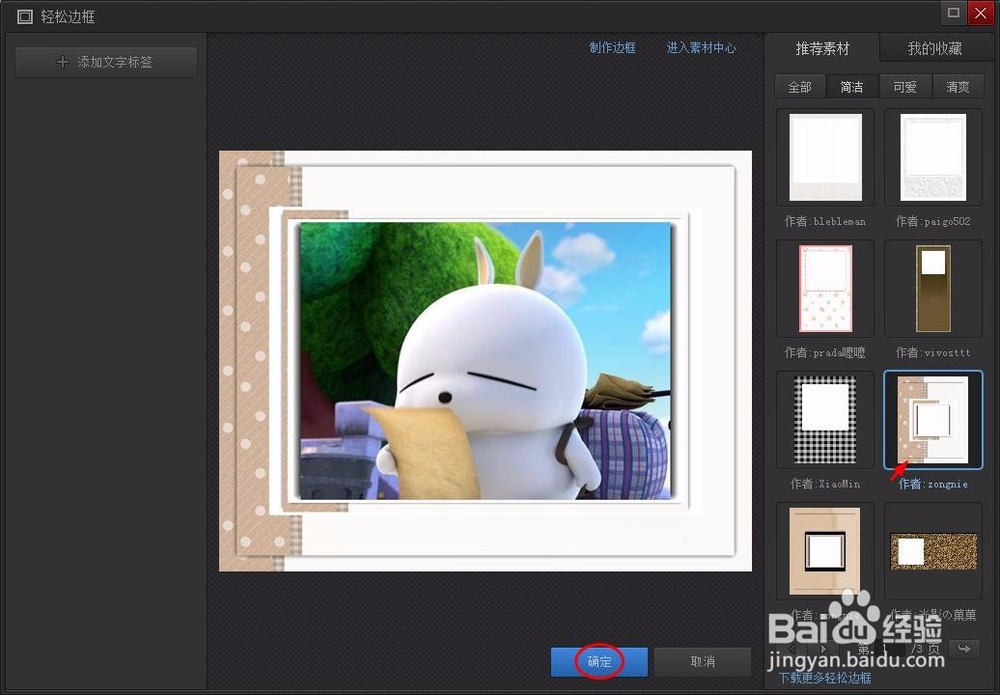Choose the black checkered frame by XiaoMin

825,420
